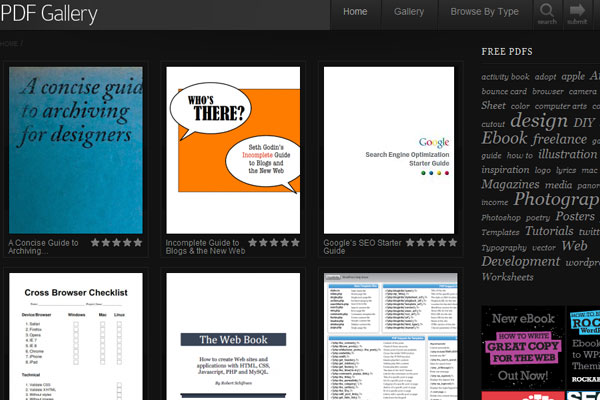
Task: Rate Concise Guide to Archiving three stars
Action: click(x=116, y=242)
